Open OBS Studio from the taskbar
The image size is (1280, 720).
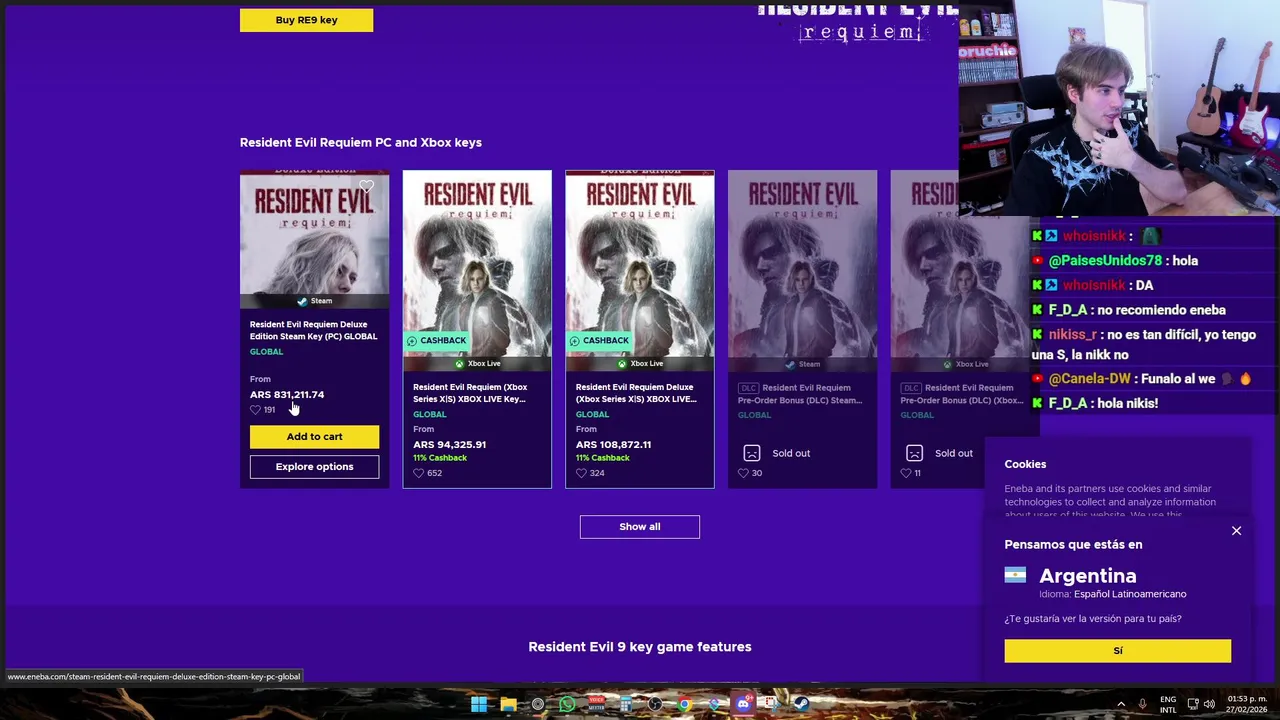655,704
